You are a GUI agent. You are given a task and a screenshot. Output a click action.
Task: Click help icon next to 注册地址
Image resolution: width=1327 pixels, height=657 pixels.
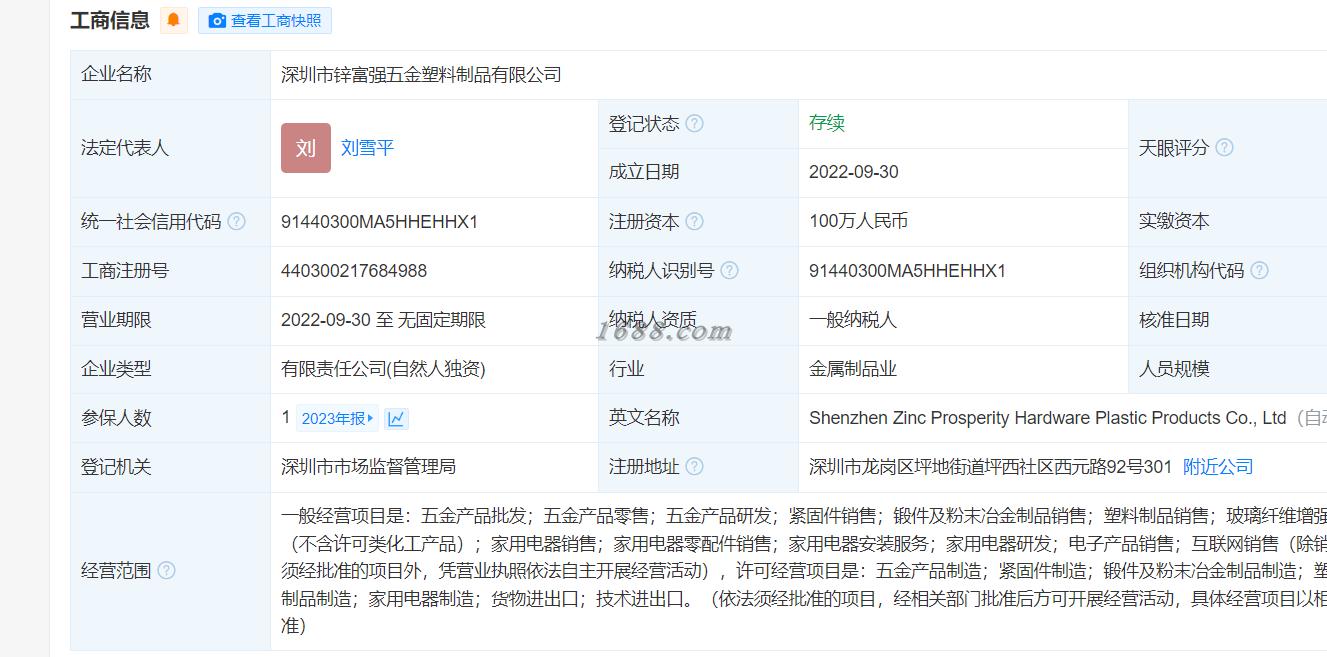(695, 467)
